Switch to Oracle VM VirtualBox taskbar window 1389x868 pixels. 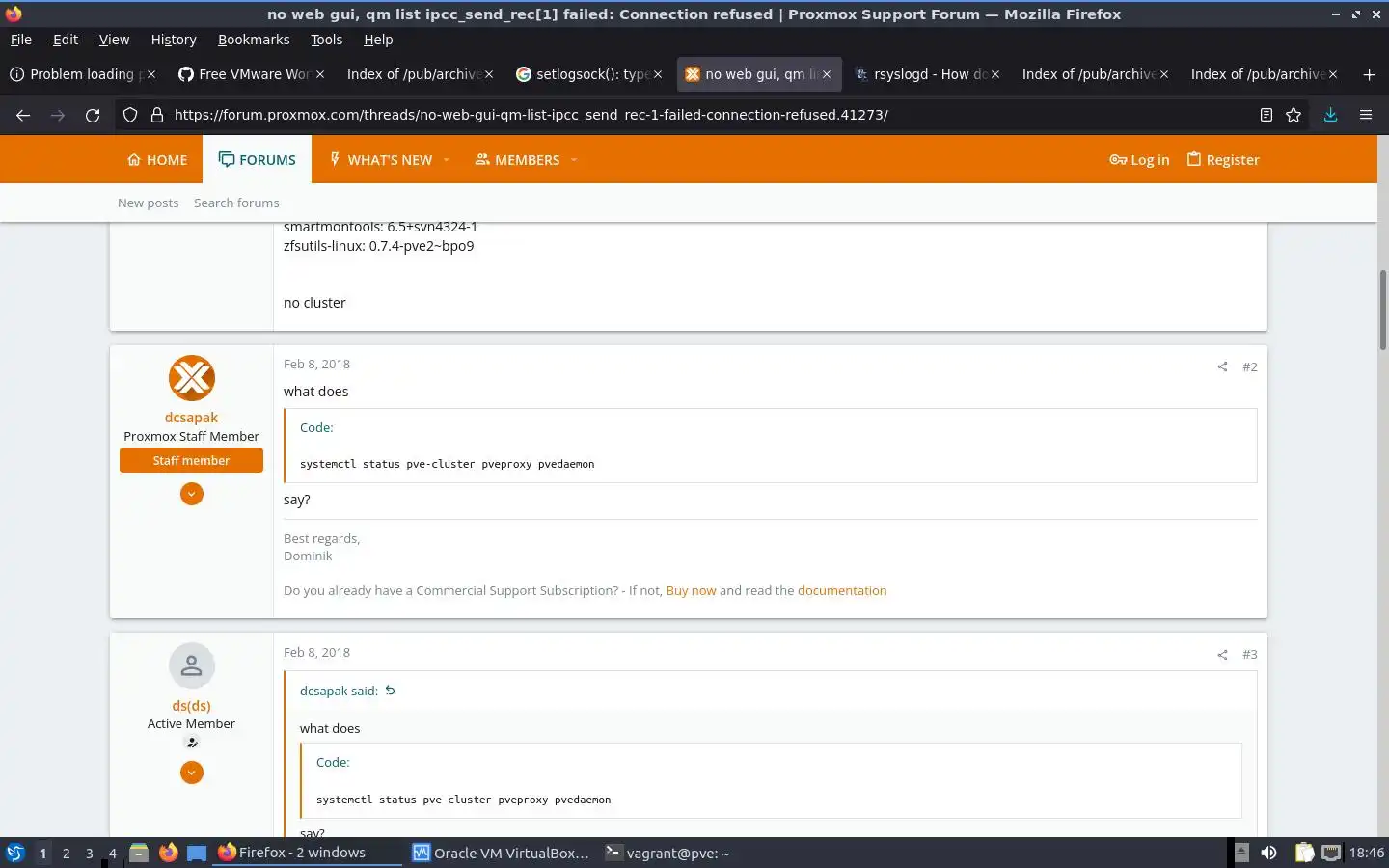click(x=501, y=853)
